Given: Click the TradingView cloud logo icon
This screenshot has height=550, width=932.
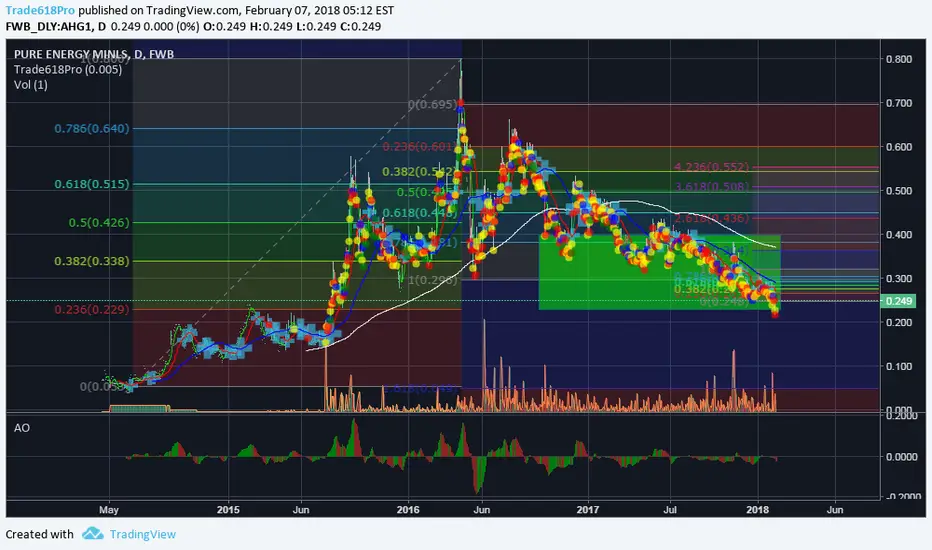Looking at the screenshot, I should pyautogui.click(x=92, y=533).
